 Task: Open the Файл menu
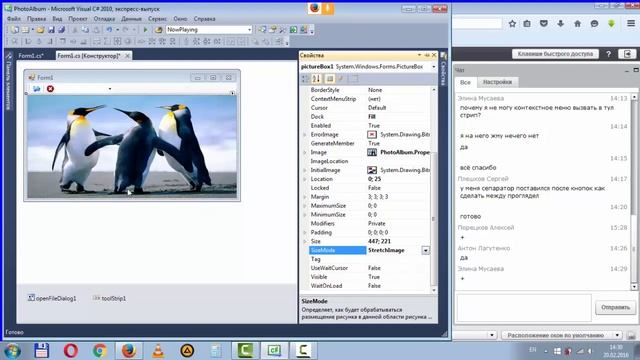click(x=13, y=19)
